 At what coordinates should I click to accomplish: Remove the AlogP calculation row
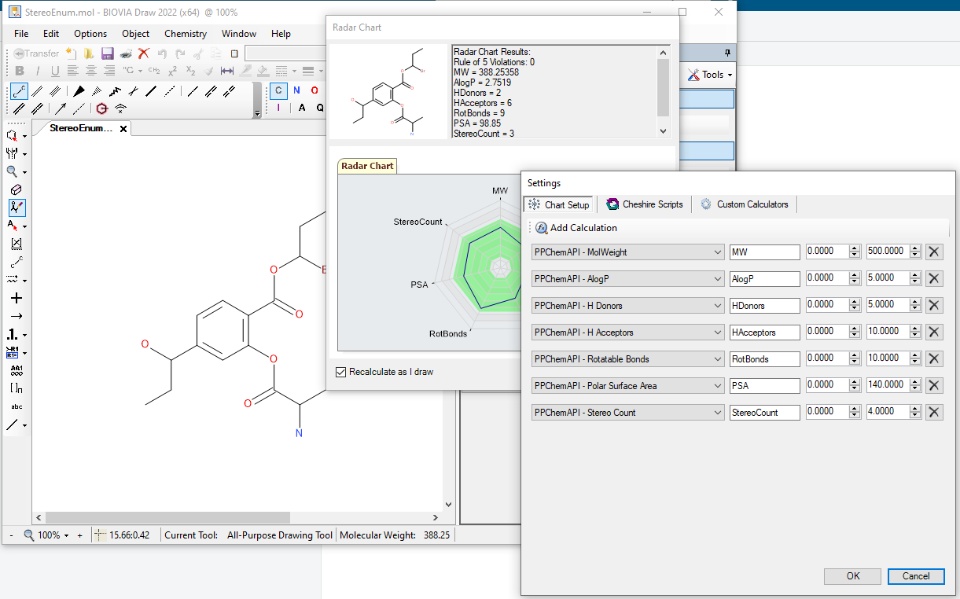click(934, 279)
